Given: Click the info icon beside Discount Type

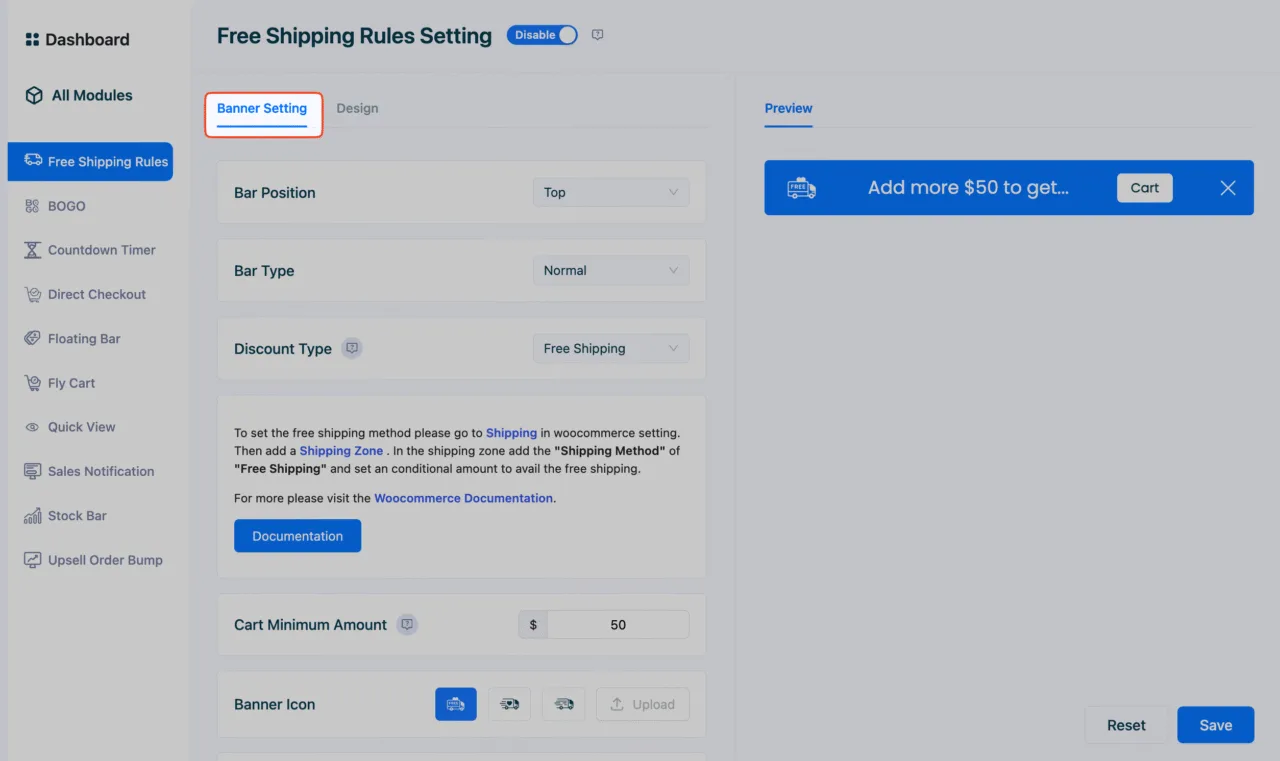Looking at the screenshot, I should [x=351, y=348].
